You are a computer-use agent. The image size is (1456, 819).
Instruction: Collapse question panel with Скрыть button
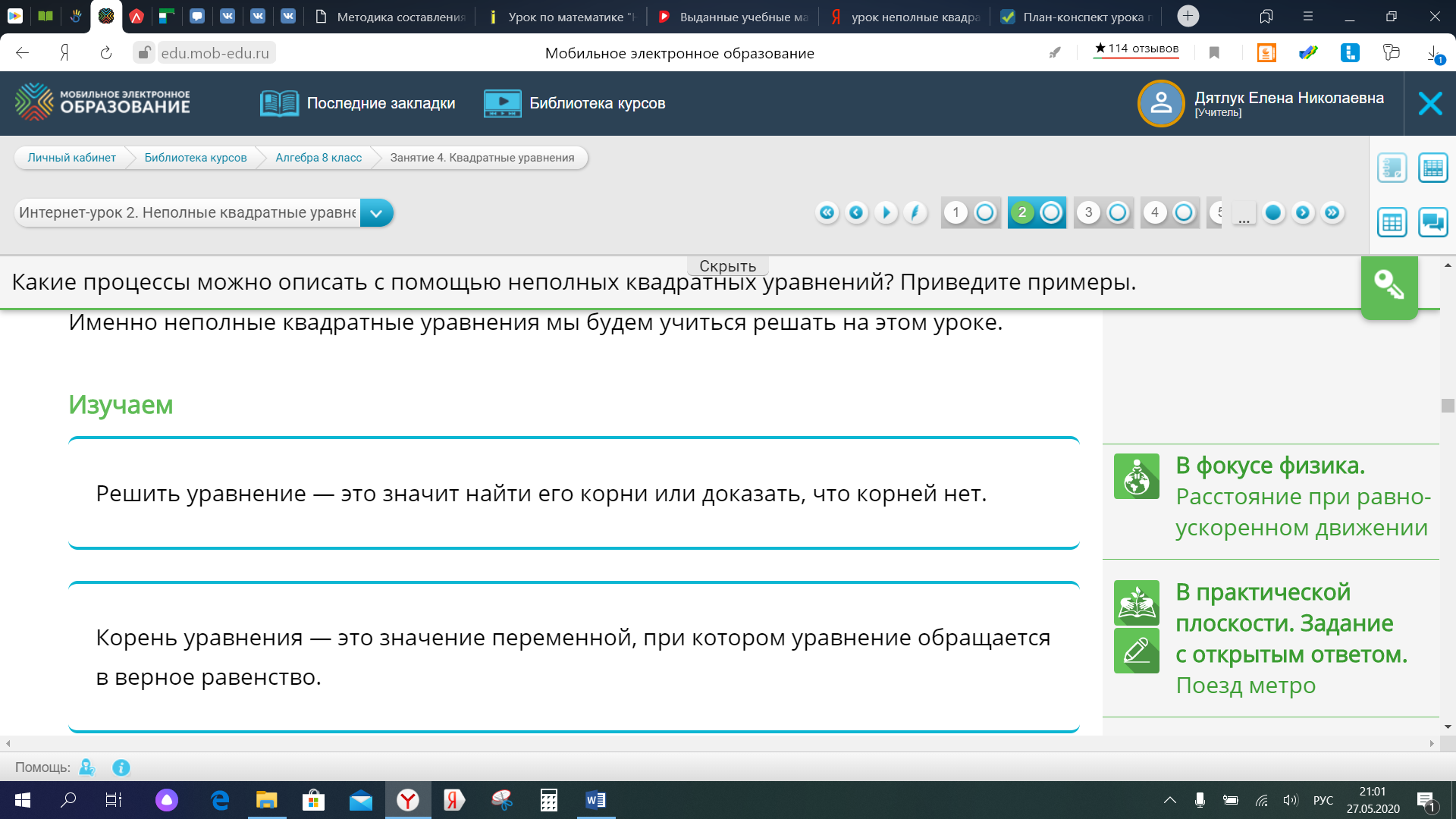tap(727, 266)
